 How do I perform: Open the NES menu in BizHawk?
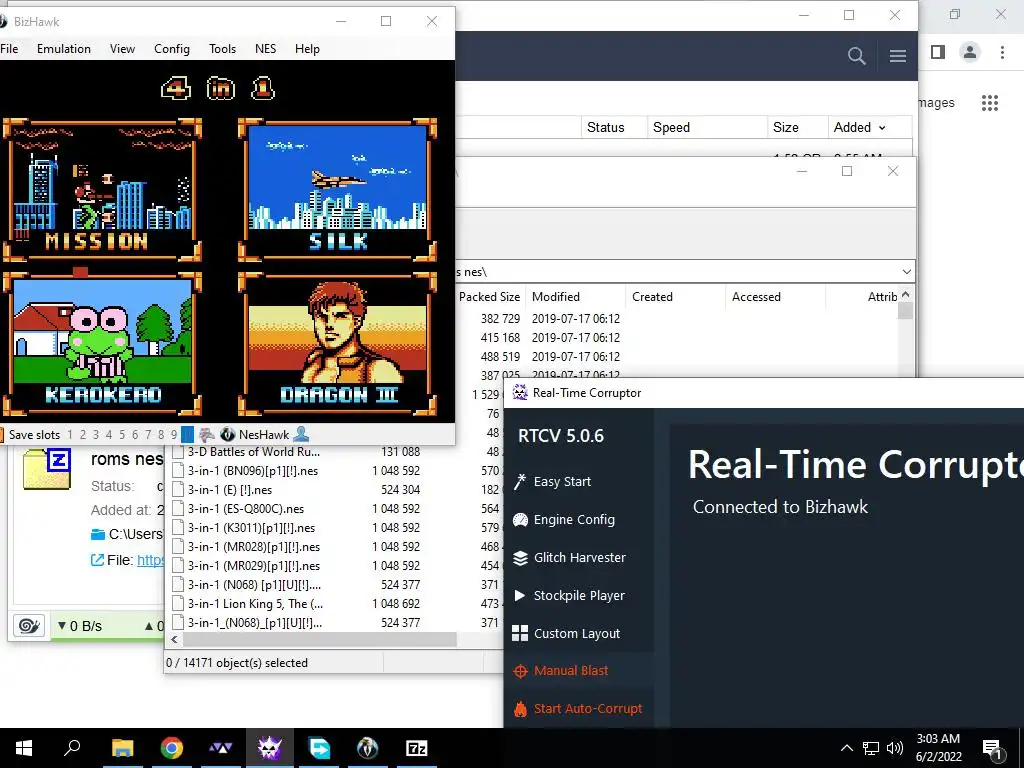point(265,49)
